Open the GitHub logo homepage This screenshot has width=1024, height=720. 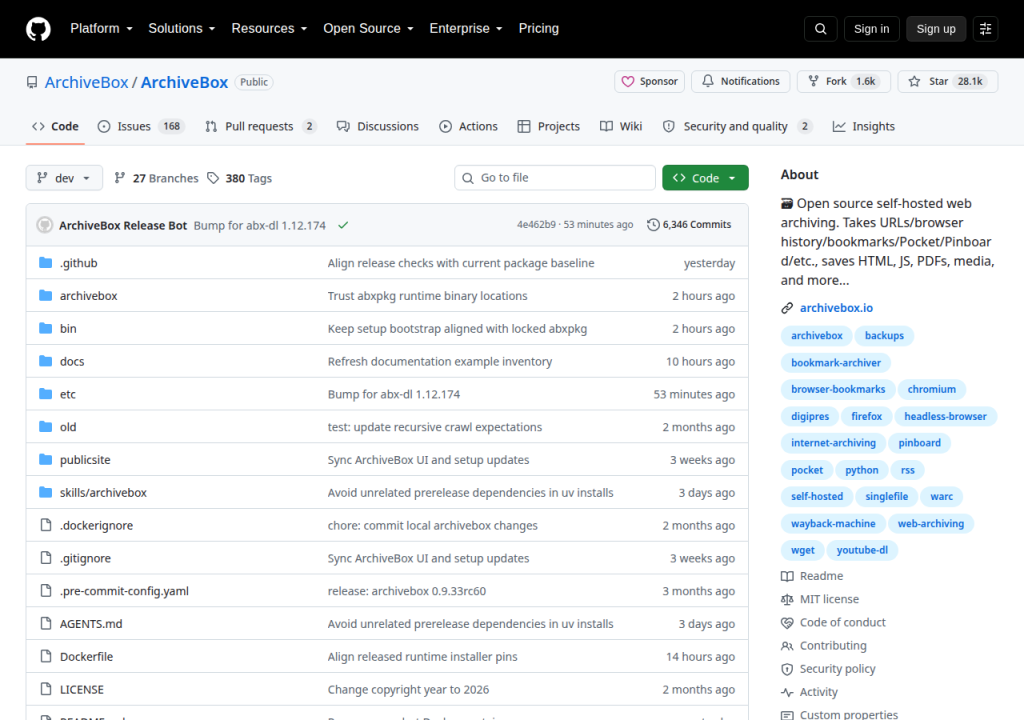[x=38, y=29]
